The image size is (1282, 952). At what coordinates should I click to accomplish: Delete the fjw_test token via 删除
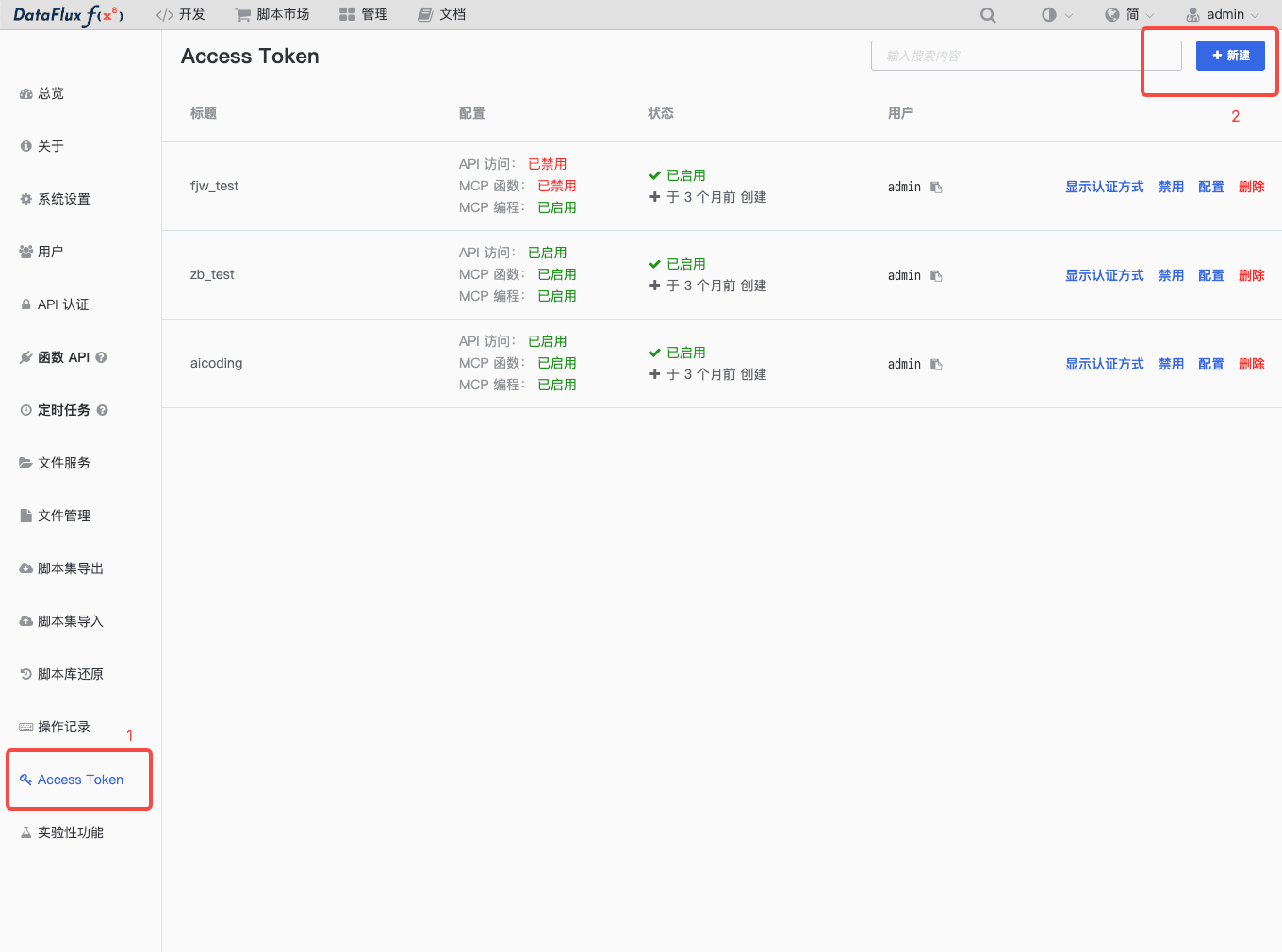[1252, 187]
